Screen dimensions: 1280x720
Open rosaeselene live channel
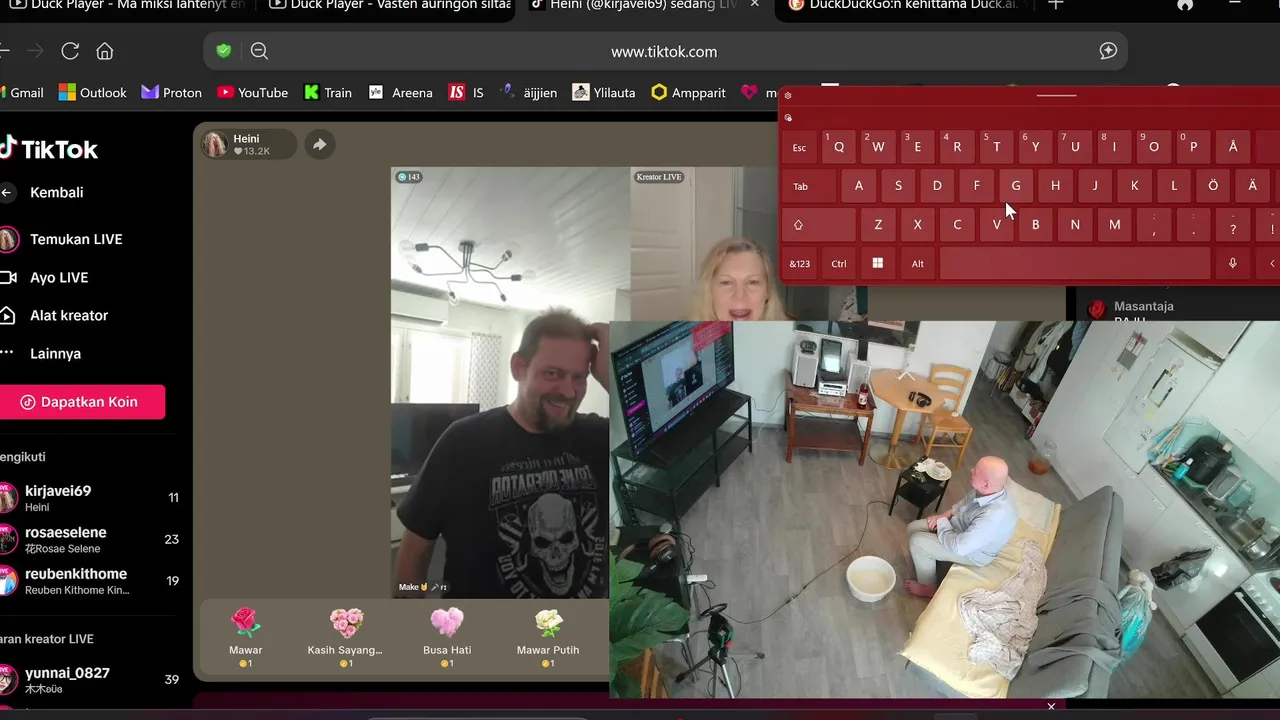point(90,540)
